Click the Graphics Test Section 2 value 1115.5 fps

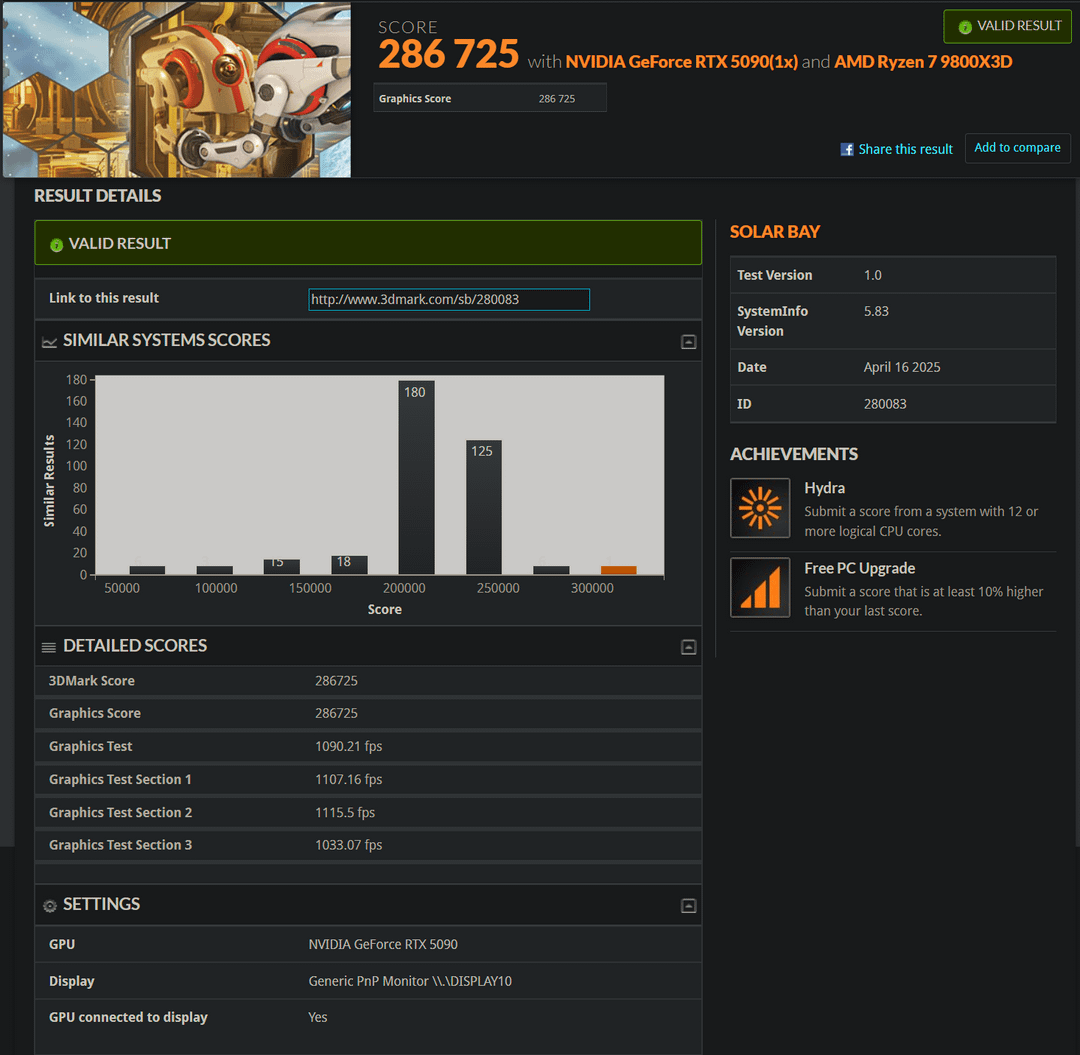(345, 813)
